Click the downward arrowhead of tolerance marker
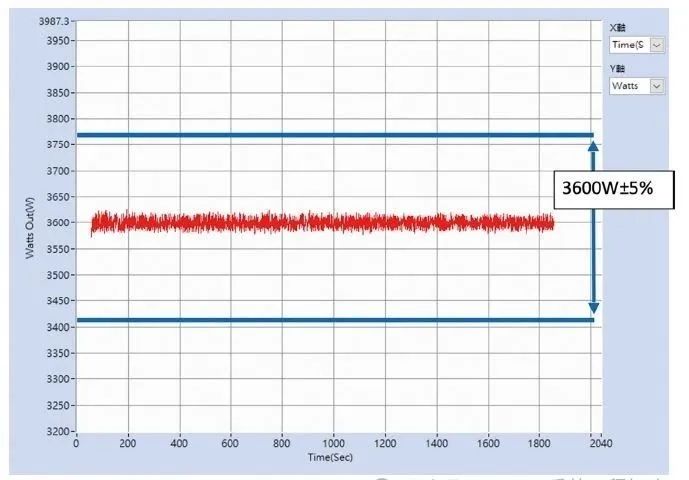This screenshot has height=480, width=689. [x=593, y=308]
